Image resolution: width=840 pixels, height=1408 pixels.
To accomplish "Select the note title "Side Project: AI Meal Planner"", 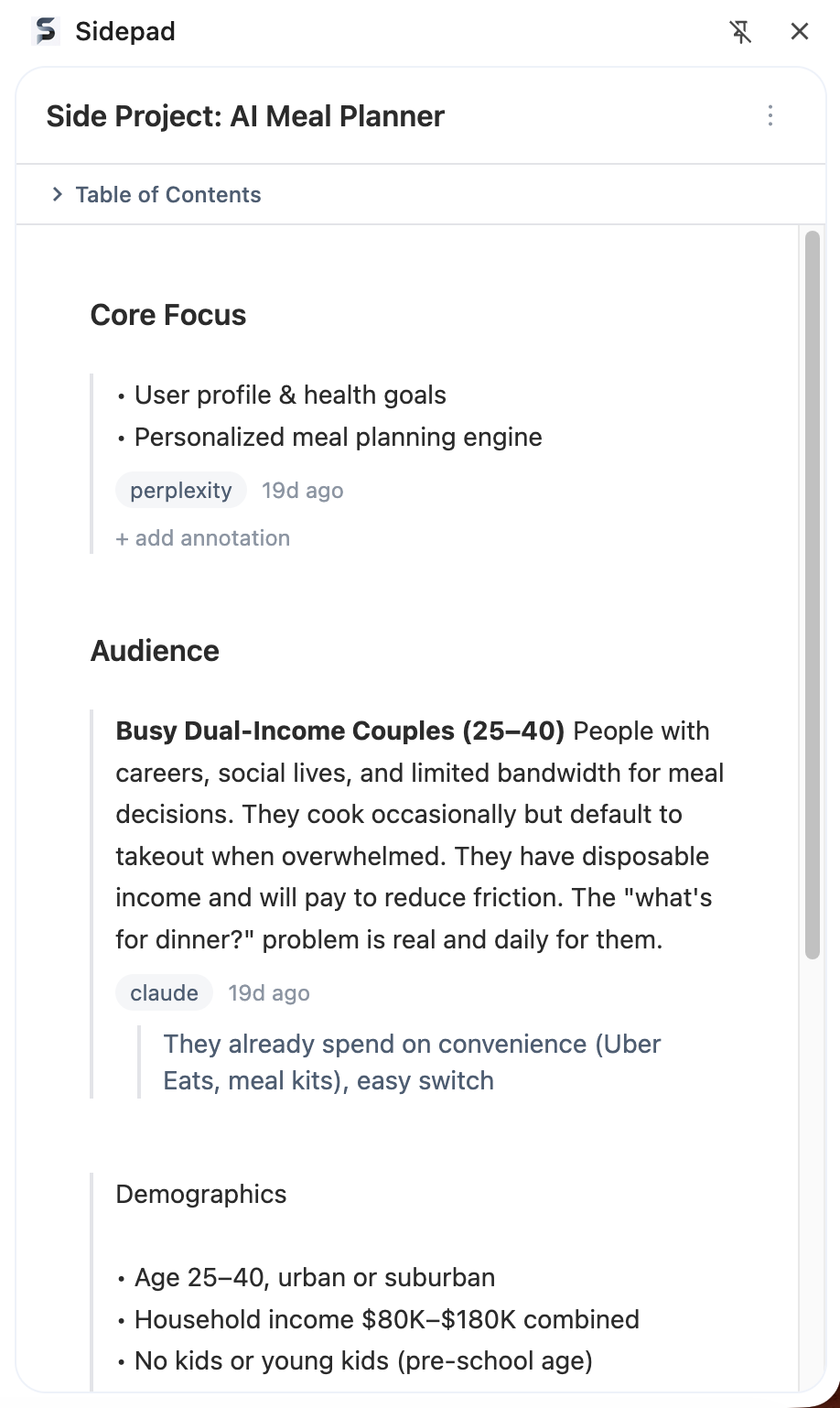I will click(245, 116).
